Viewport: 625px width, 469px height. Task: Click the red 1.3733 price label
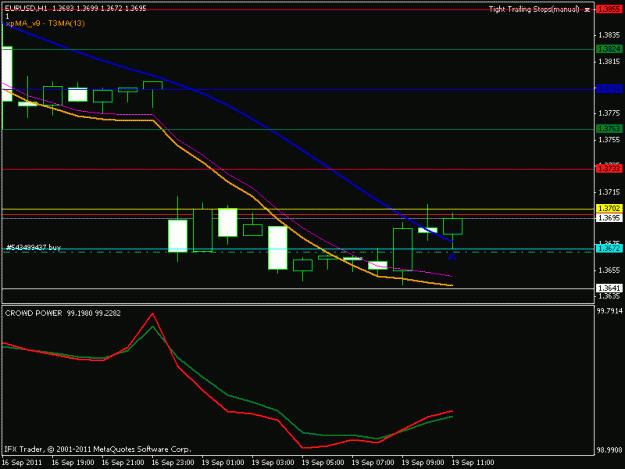[x=609, y=169]
